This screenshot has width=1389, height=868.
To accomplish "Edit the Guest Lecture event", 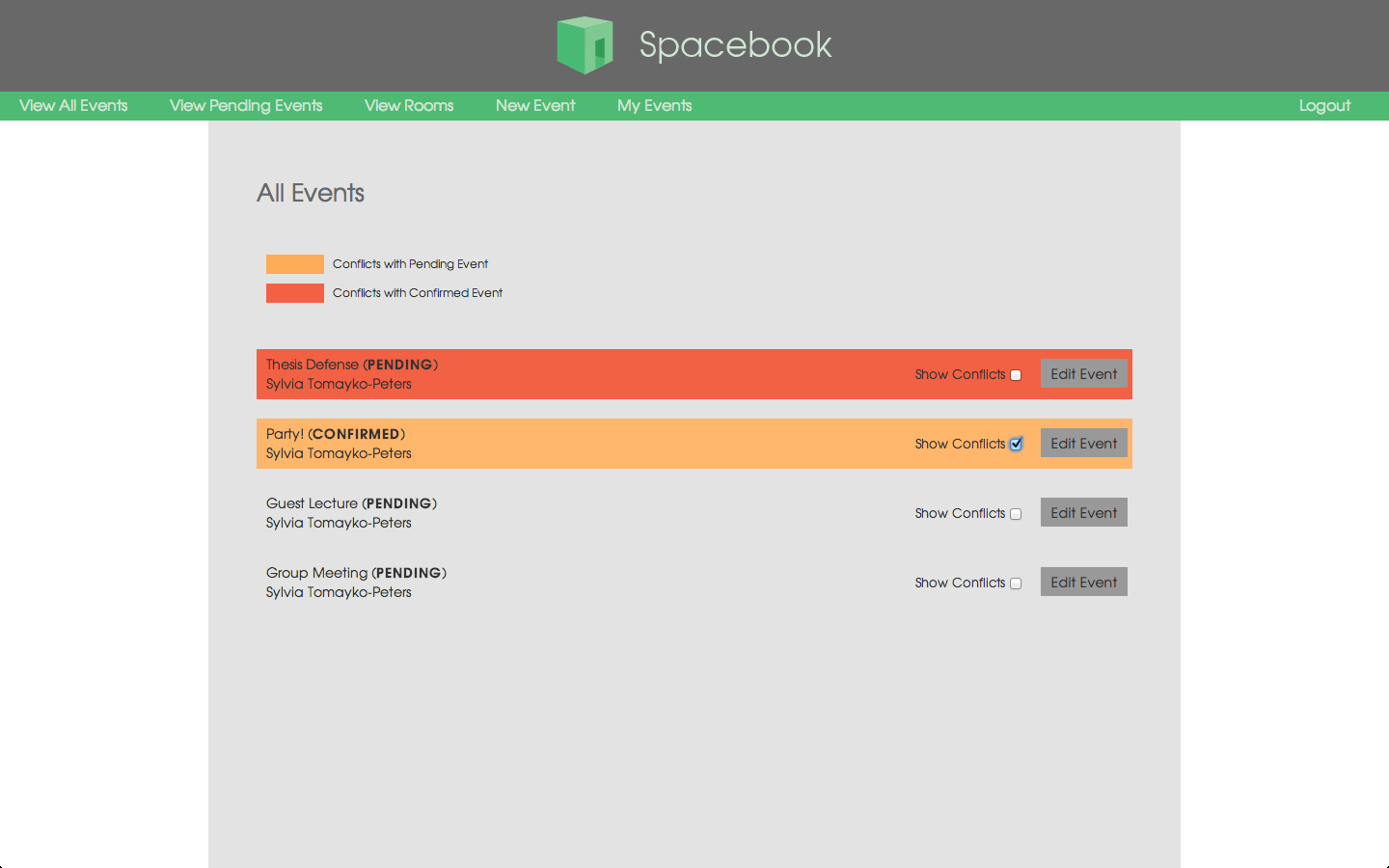I will point(1083,513).
